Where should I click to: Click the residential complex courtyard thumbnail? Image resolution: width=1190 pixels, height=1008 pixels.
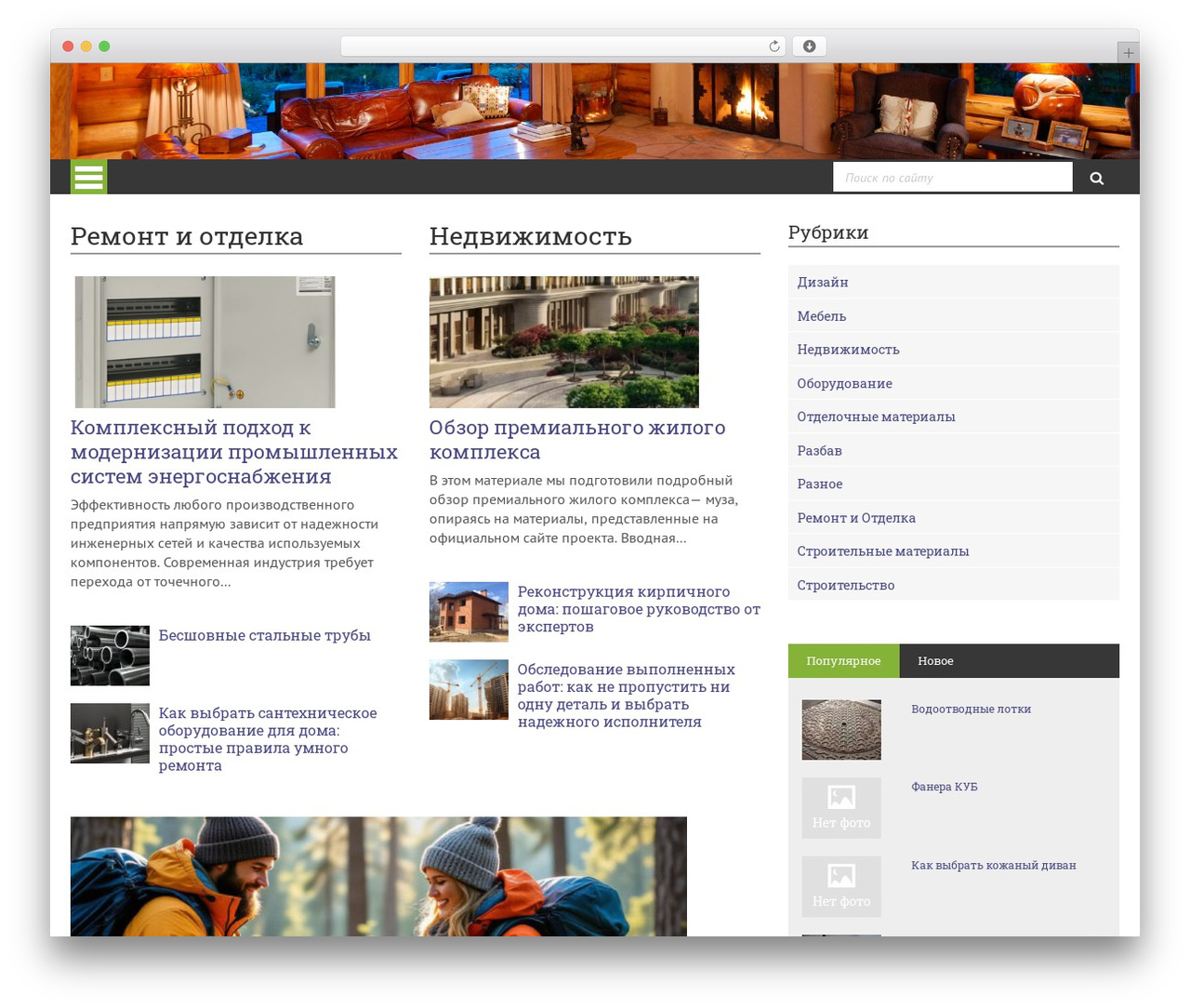click(563, 342)
